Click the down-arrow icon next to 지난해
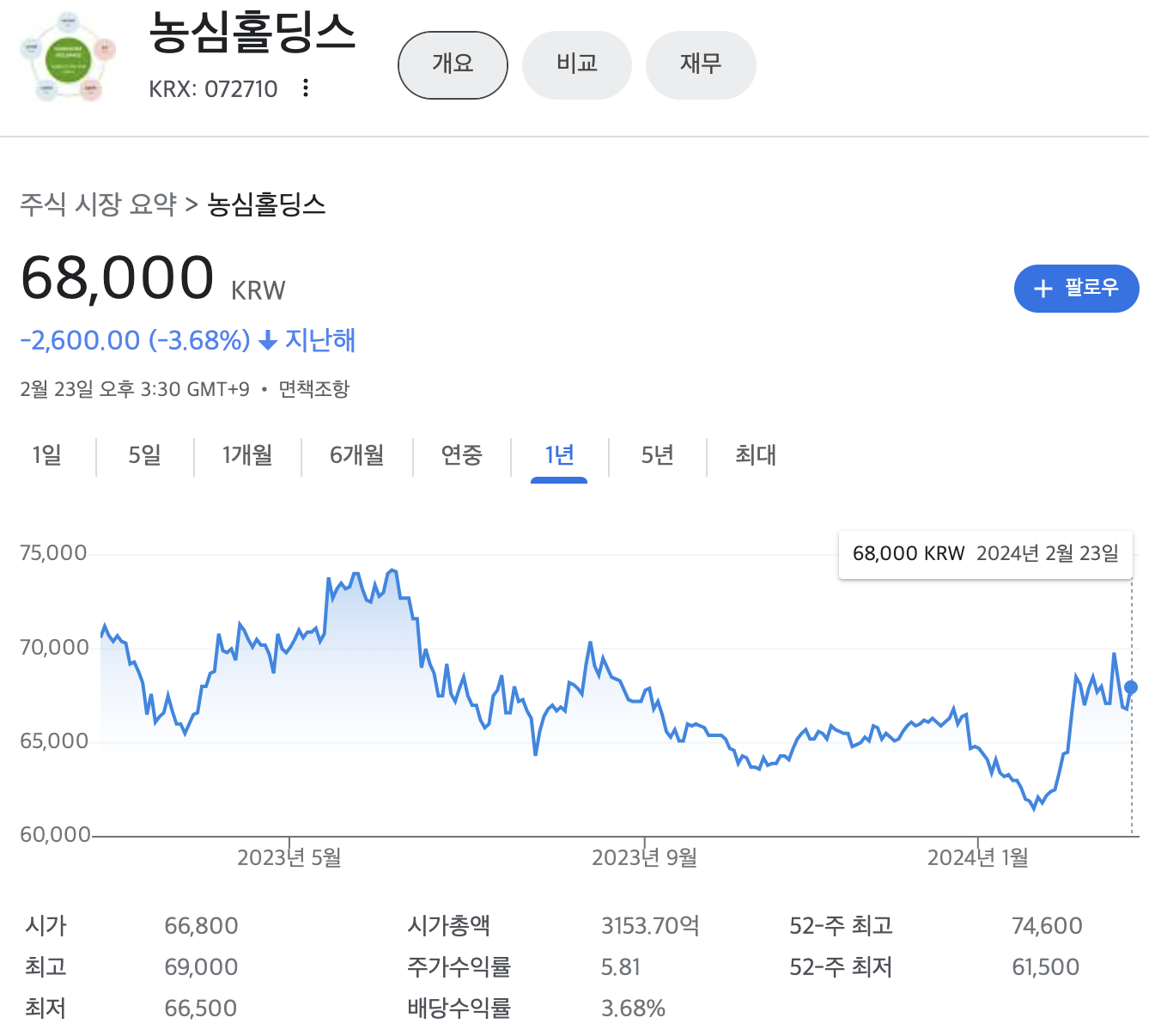 tap(268, 341)
